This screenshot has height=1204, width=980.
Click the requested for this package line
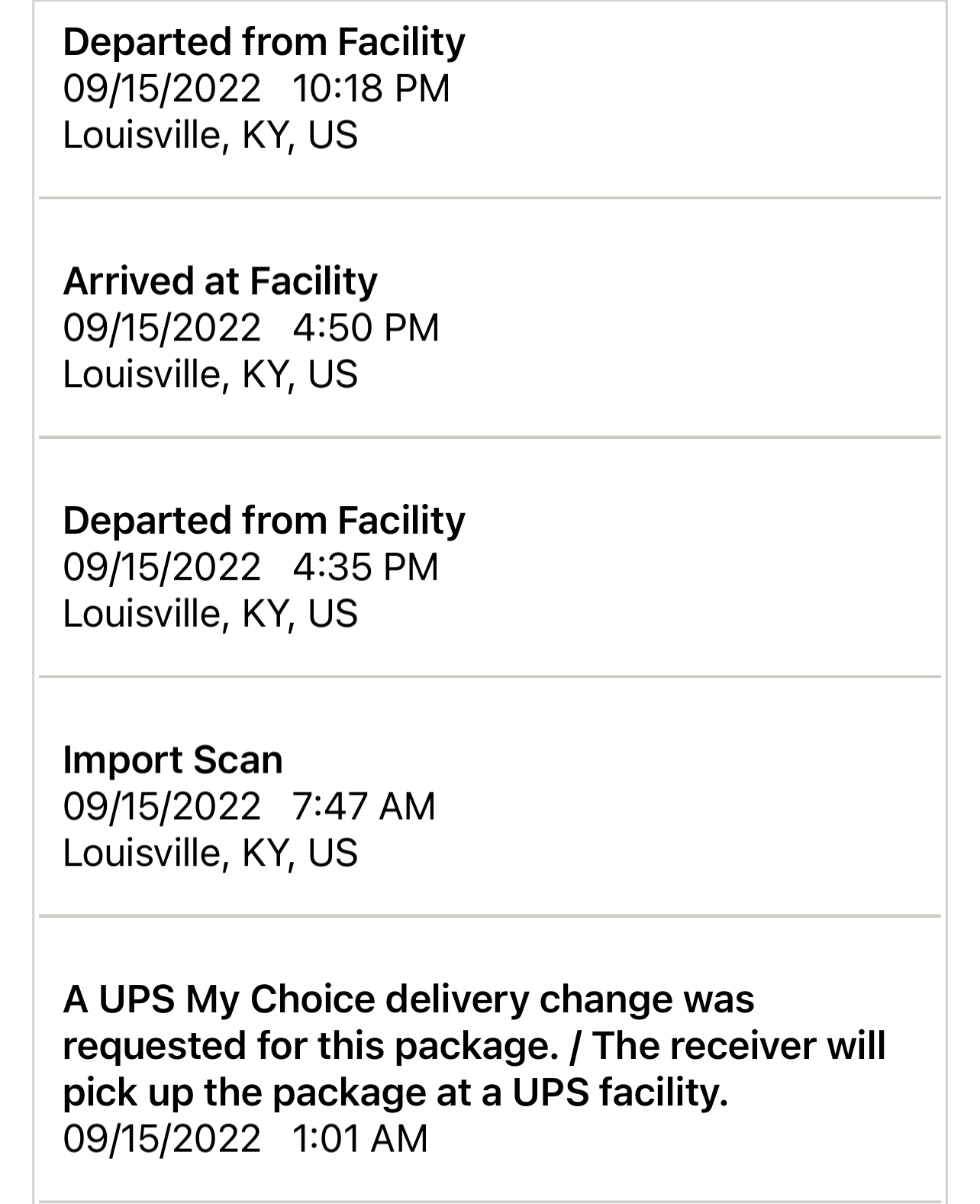tap(474, 1046)
